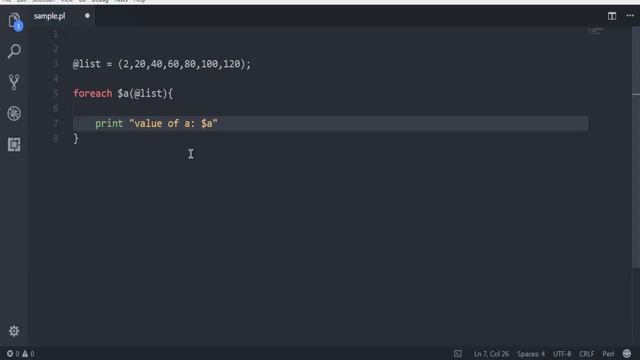Viewport: 640px width, 360px height.
Task: Change file encoding via UTF-8
Action: 562,354
